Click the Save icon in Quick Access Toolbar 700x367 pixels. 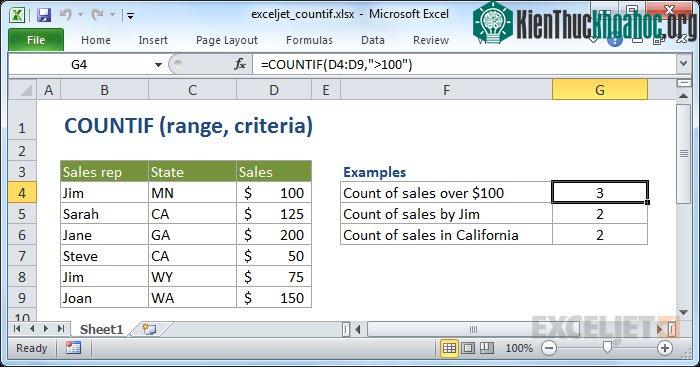pos(44,16)
